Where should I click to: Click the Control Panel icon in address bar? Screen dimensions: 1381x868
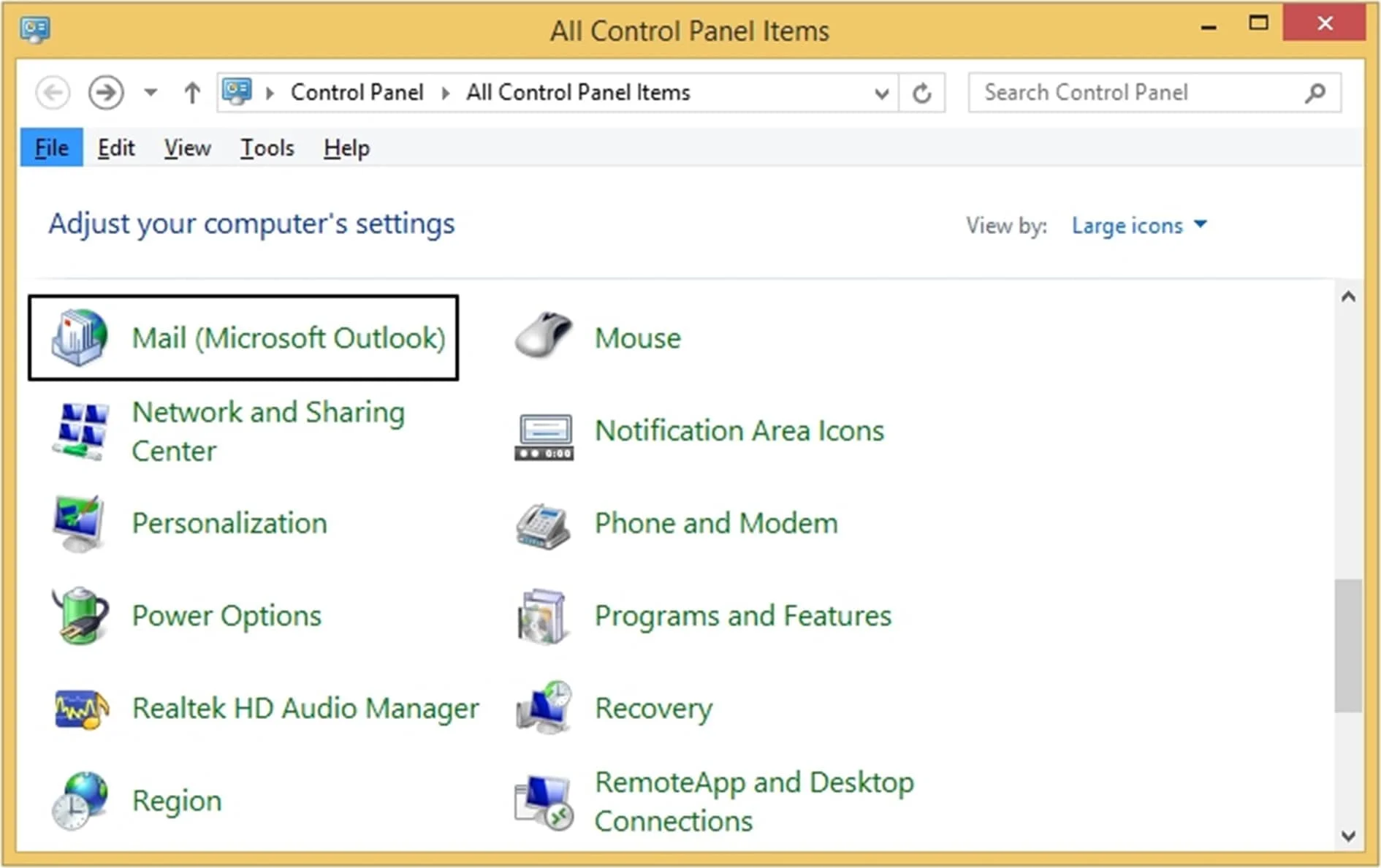237,91
